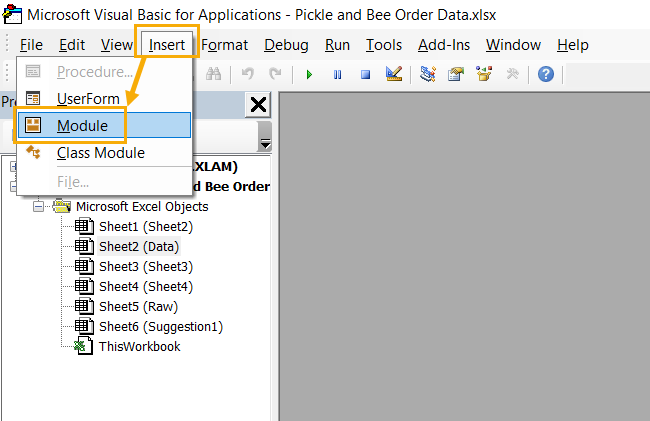Screen dimensions: 650x421
Task: Click Sheet5 (Raw) worksheet icon
Action: point(84,306)
